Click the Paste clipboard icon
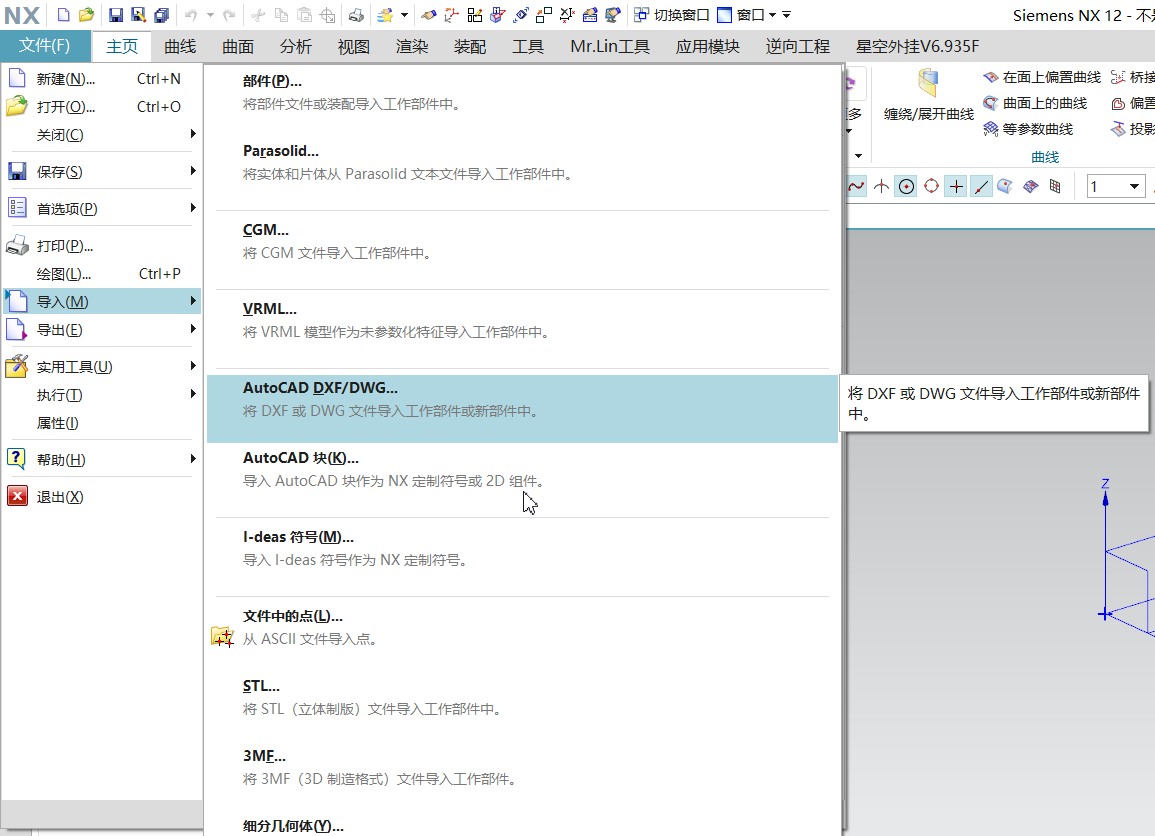 [x=304, y=15]
